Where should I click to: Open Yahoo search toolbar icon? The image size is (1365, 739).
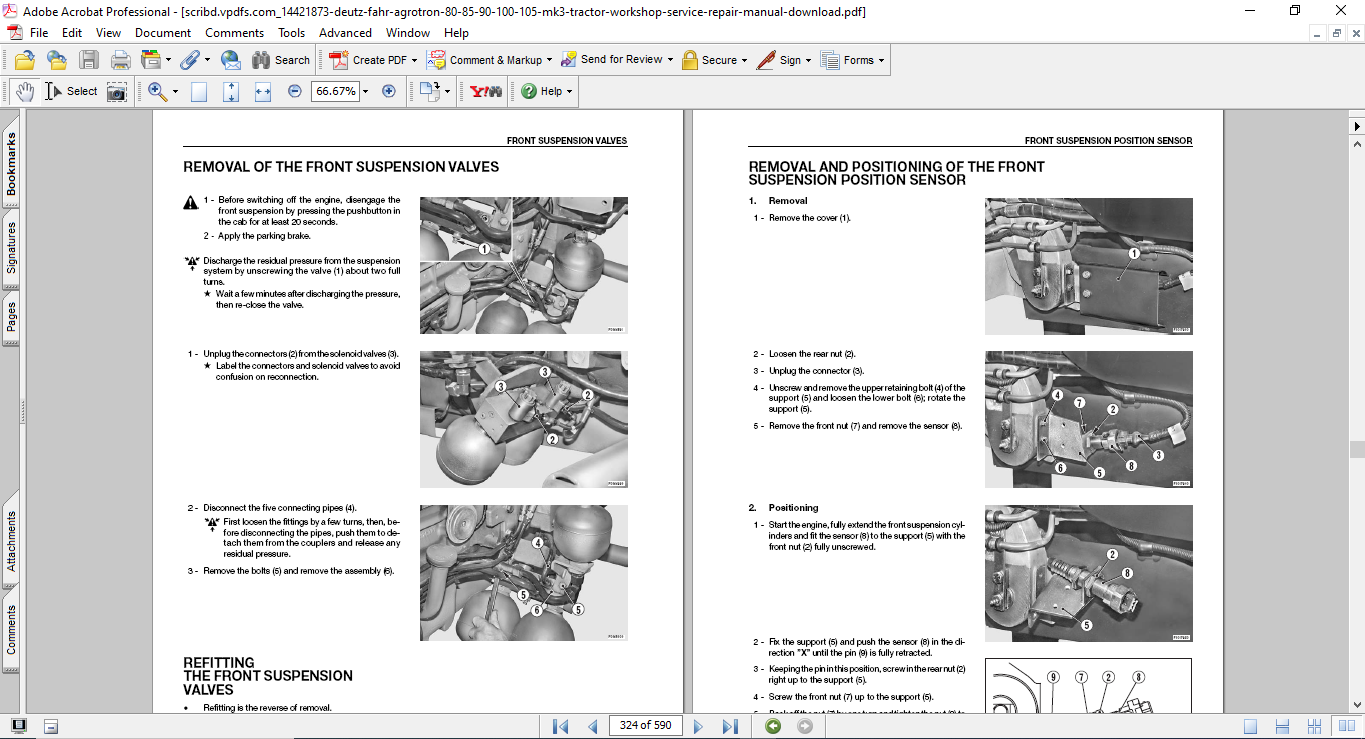485,91
